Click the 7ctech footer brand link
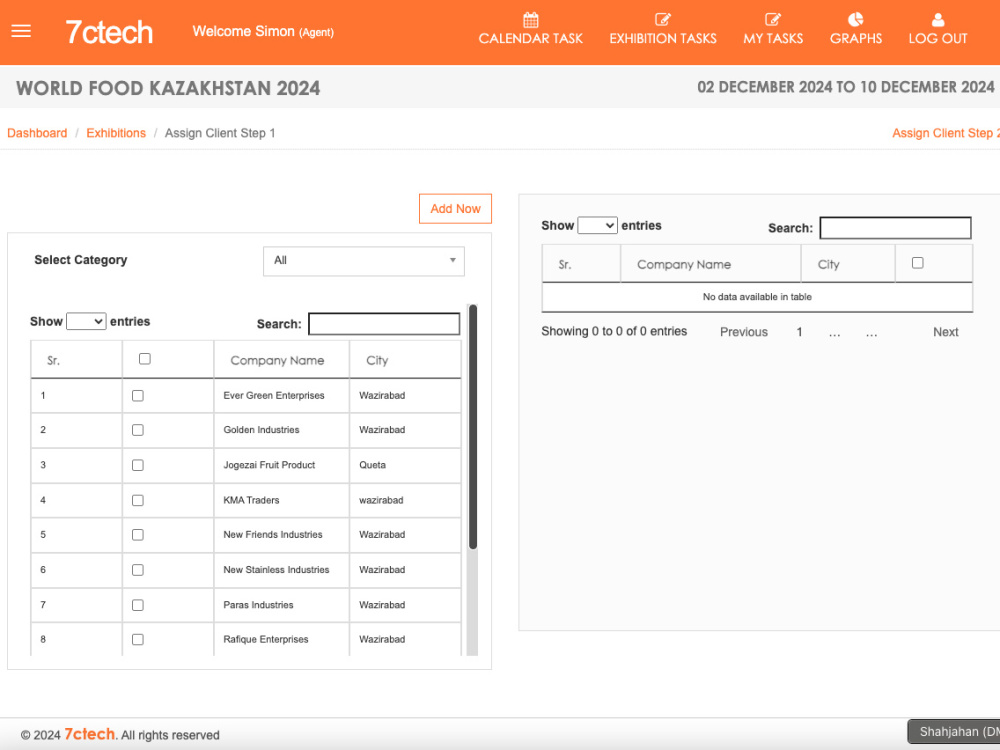 coord(91,734)
